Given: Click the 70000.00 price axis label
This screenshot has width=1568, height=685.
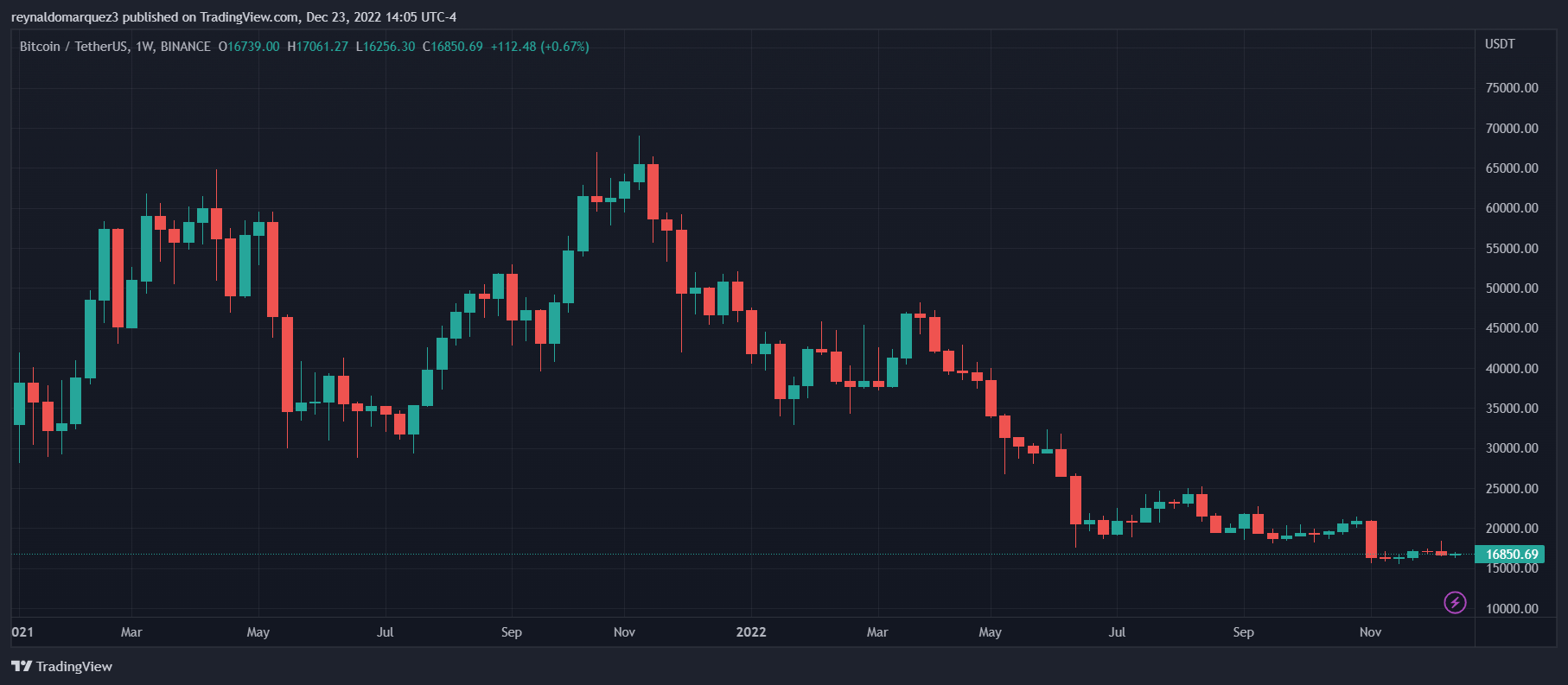Looking at the screenshot, I should coord(1512,128).
